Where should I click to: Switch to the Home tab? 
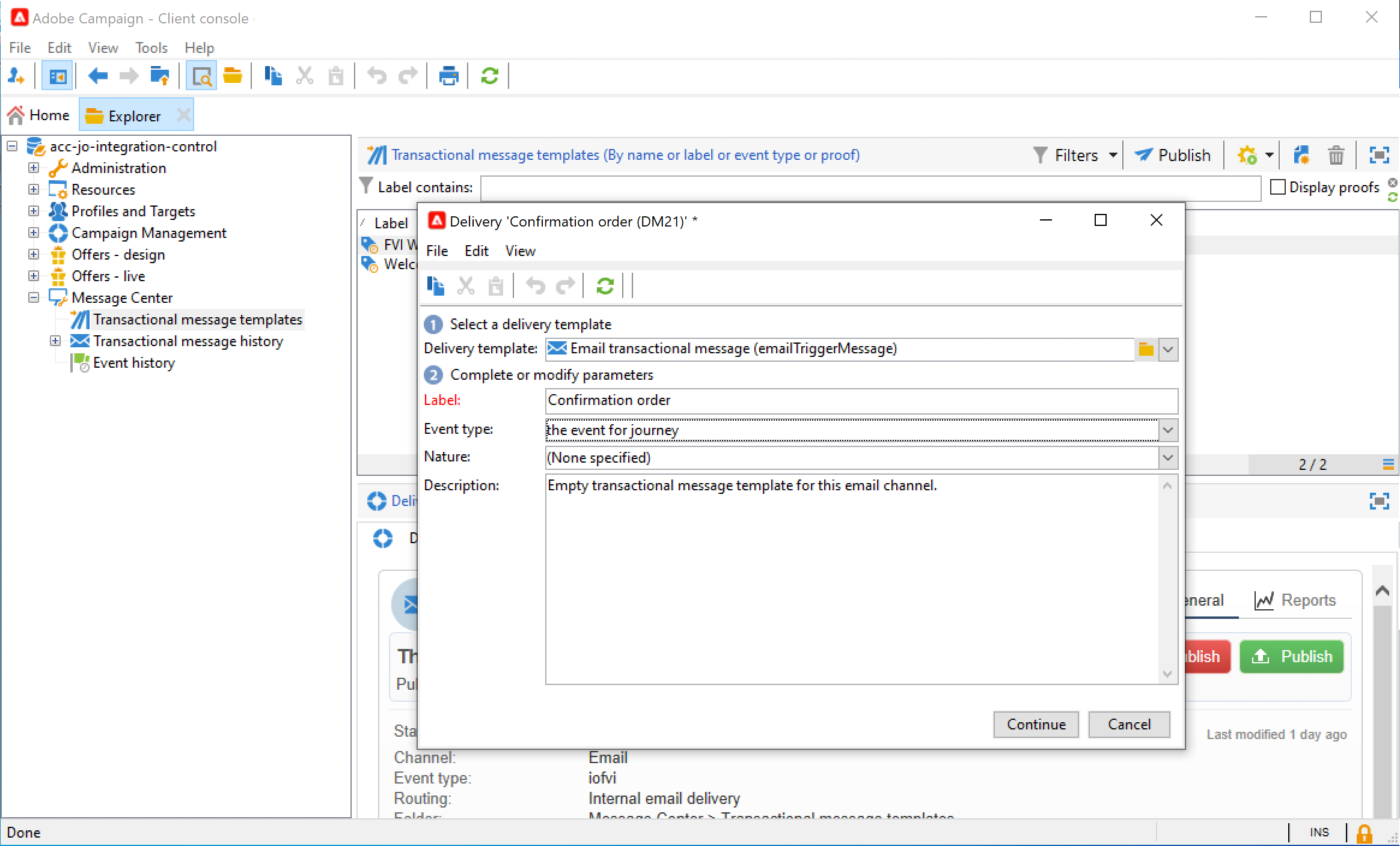tap(40, 115)
